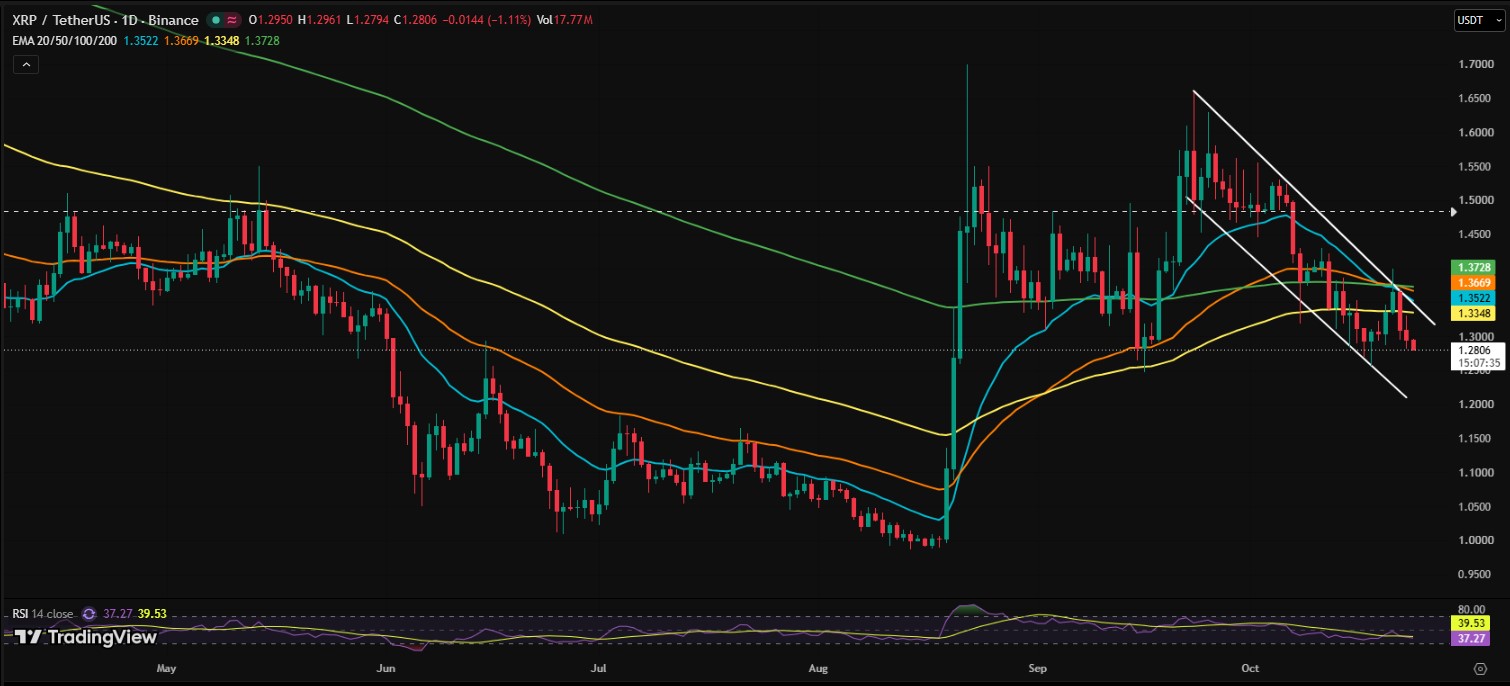This screenshot has height=686, width=1510.
Task: Click the low value L 1.2794 in legend
Action: 369,20
